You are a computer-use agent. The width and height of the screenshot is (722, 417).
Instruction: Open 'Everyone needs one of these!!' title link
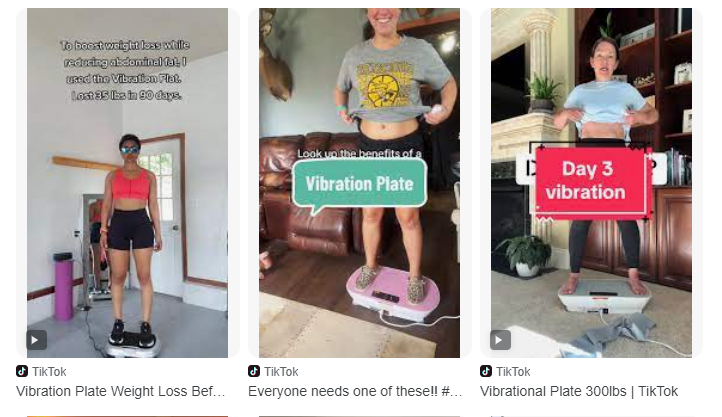point(355,391)
